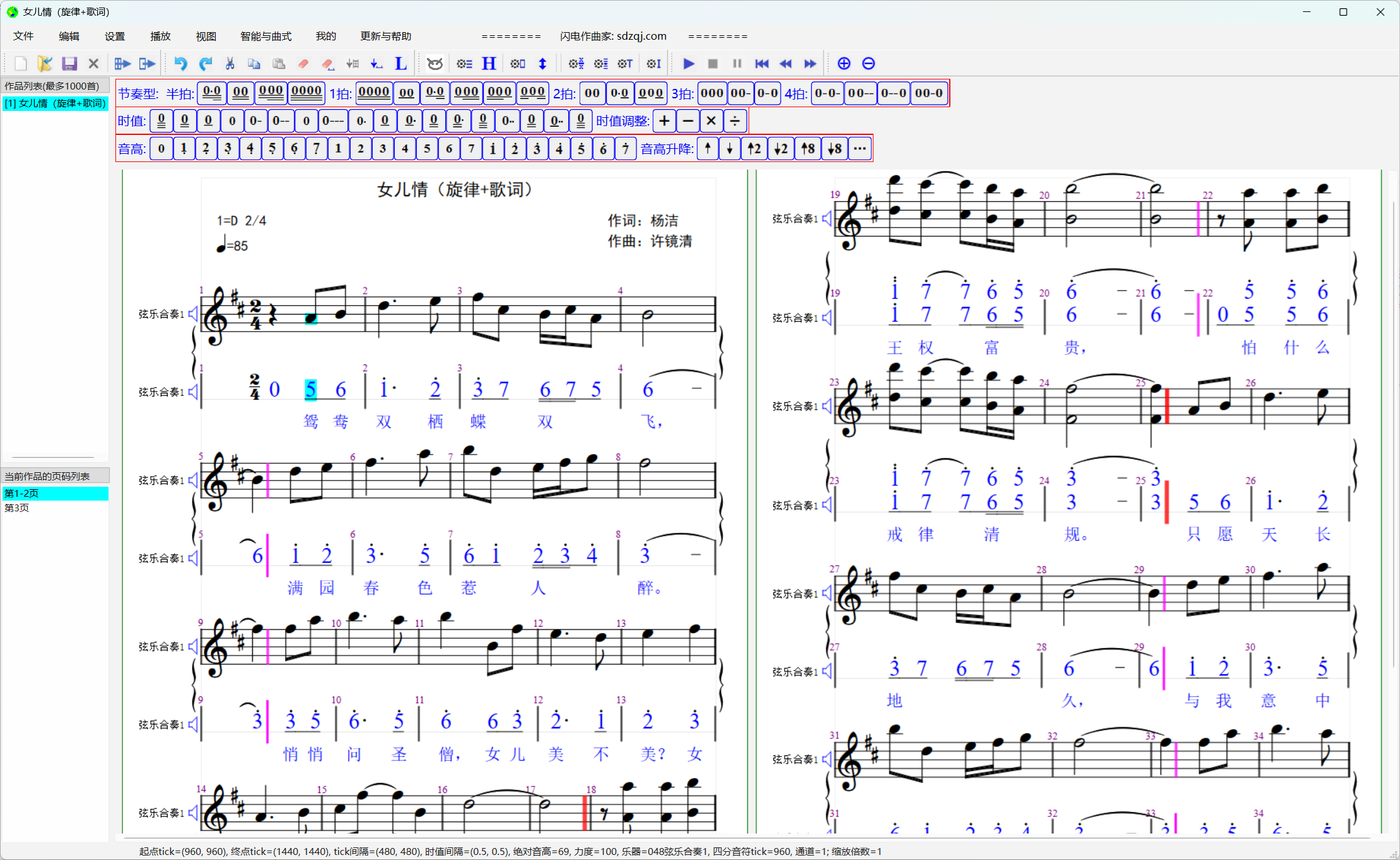This screenshot has width=1400, height=860.
Task: Select work [1] 女儿情 in 作品列表
Action: [x=55, y=103]
